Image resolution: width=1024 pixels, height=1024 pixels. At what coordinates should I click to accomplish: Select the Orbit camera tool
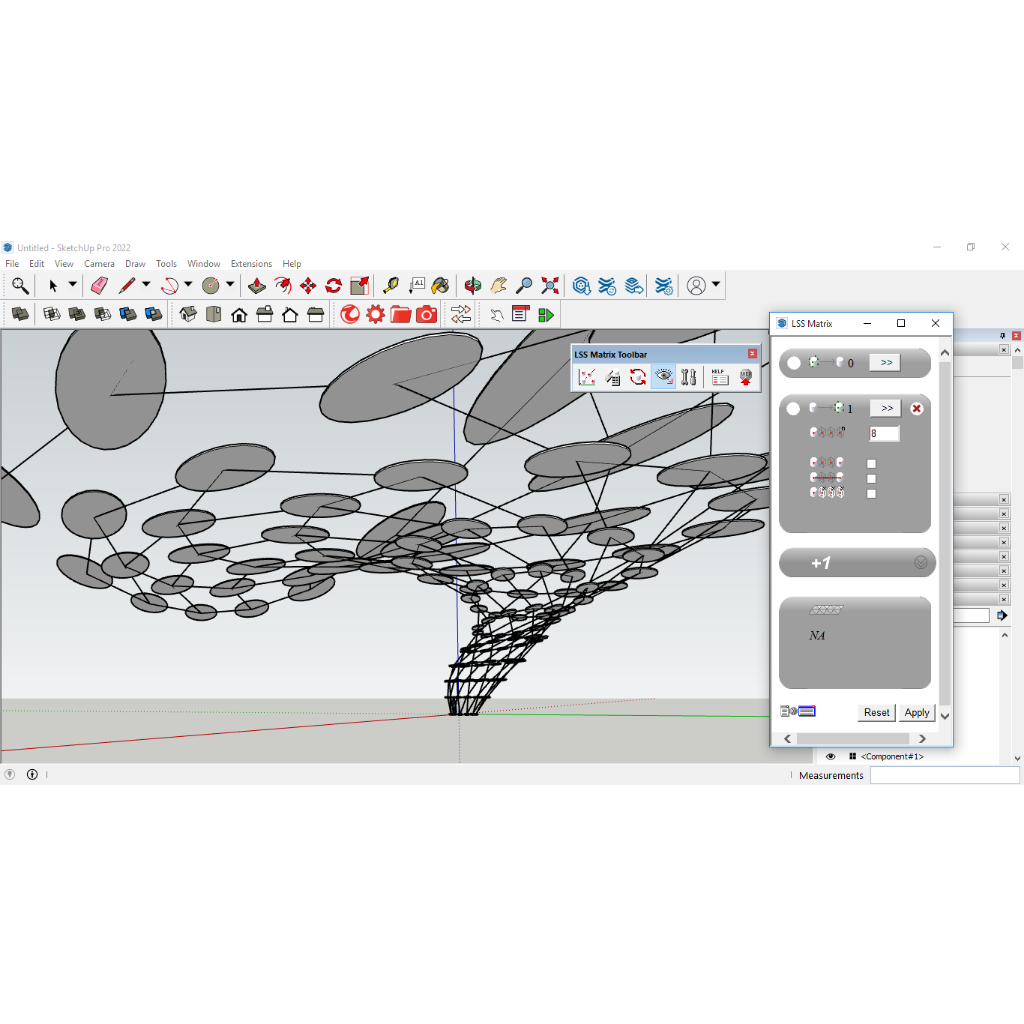click(472, 286)
